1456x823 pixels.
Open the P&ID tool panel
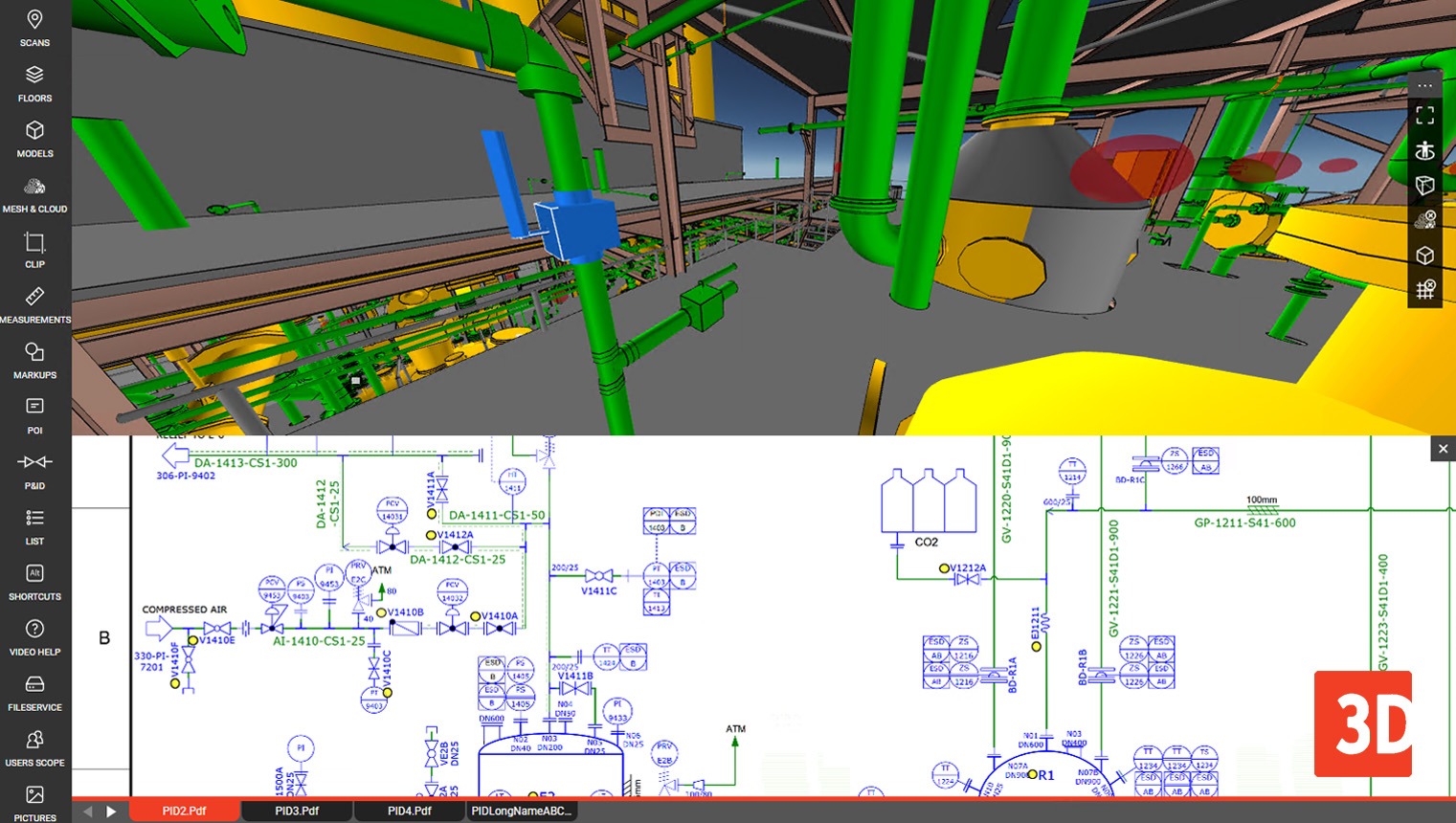34,469
